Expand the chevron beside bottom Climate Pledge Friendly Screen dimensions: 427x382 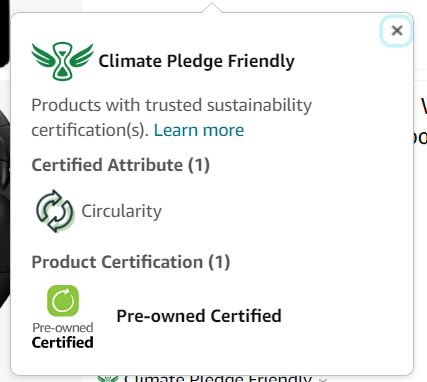(x=322, y=379)
